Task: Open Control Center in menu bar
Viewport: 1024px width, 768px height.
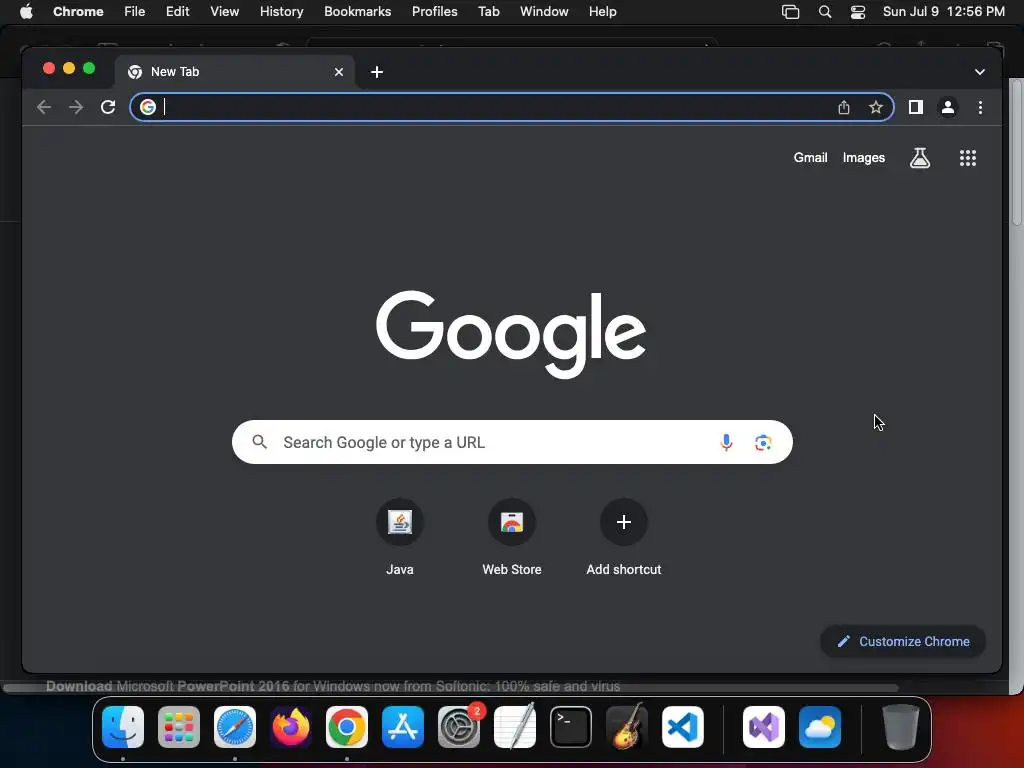Action: pyautogui.click(x=857, y=12)
